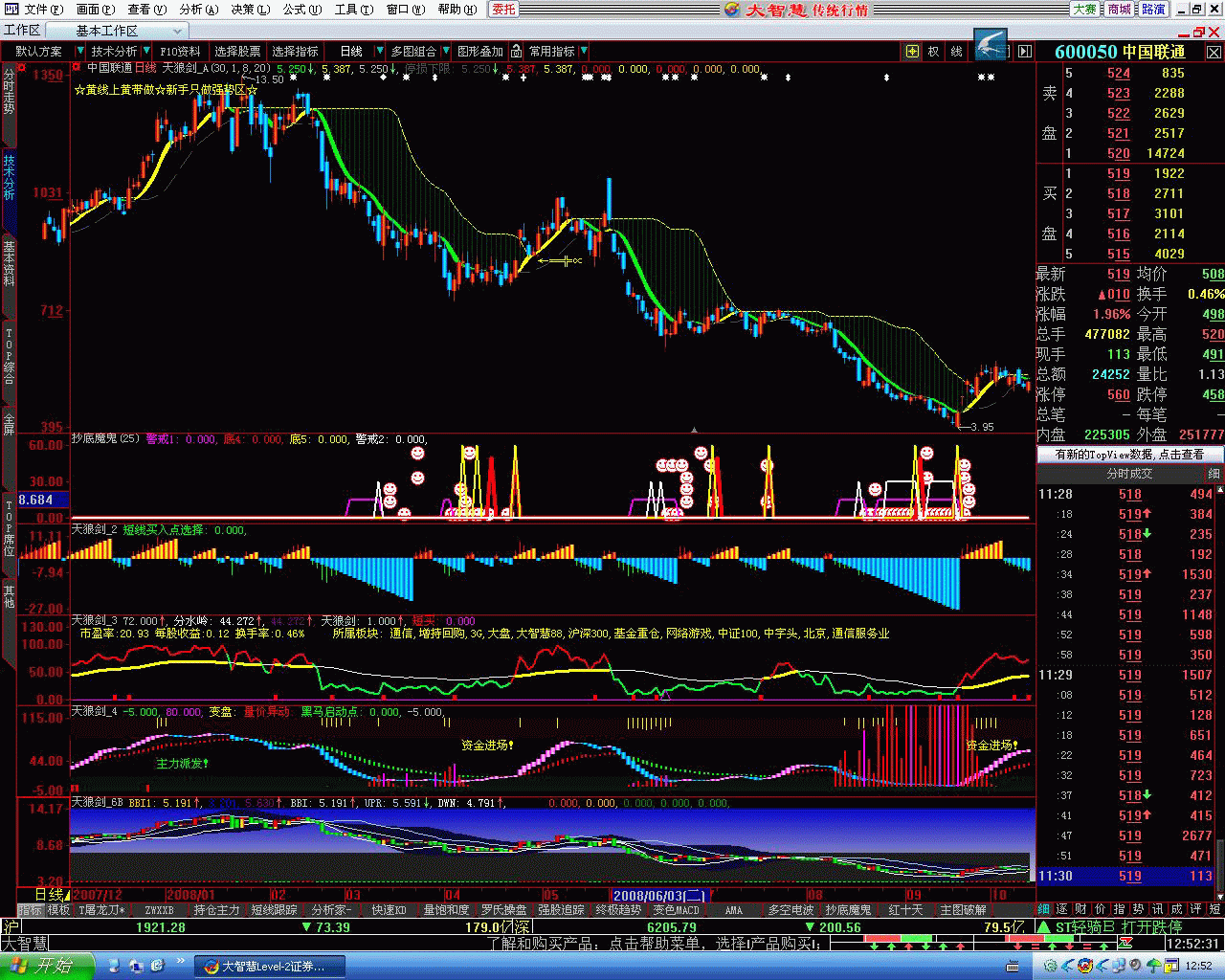Image resolution: width=1225 pixels, height=980 pixels.
Task: Click the 细 icon beside 分时成交 header
Action: [x=1214, y=474]
